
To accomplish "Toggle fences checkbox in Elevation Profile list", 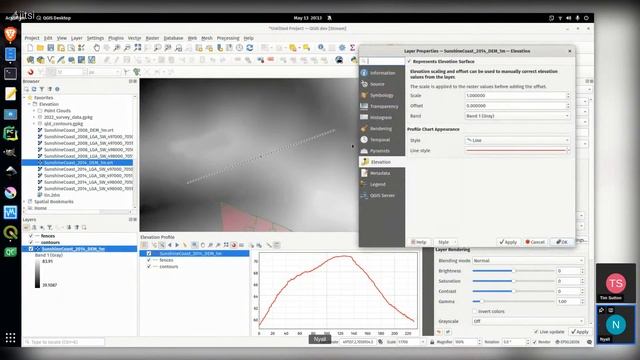I will coord(149,260).
